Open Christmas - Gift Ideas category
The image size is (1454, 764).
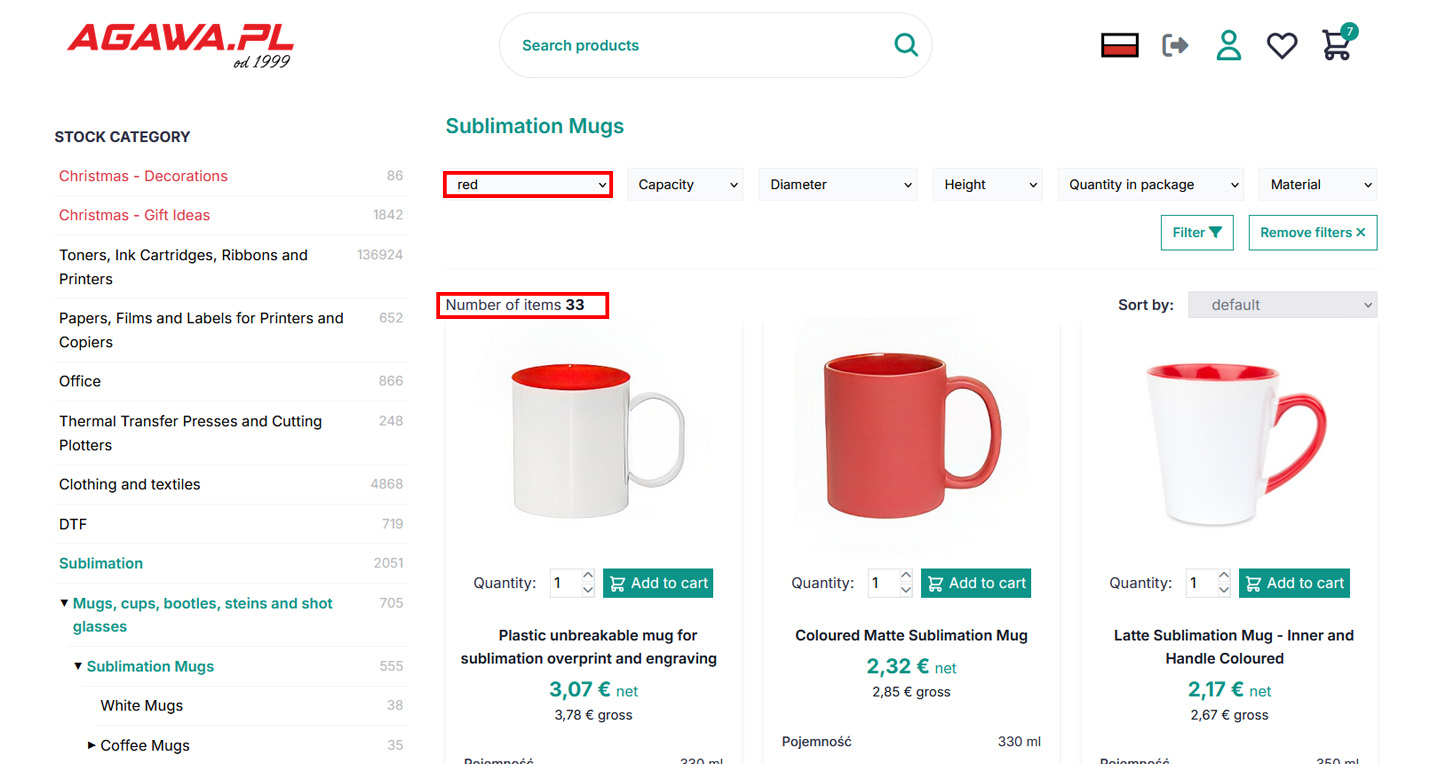pyautogui.click(x=134, y=215)
